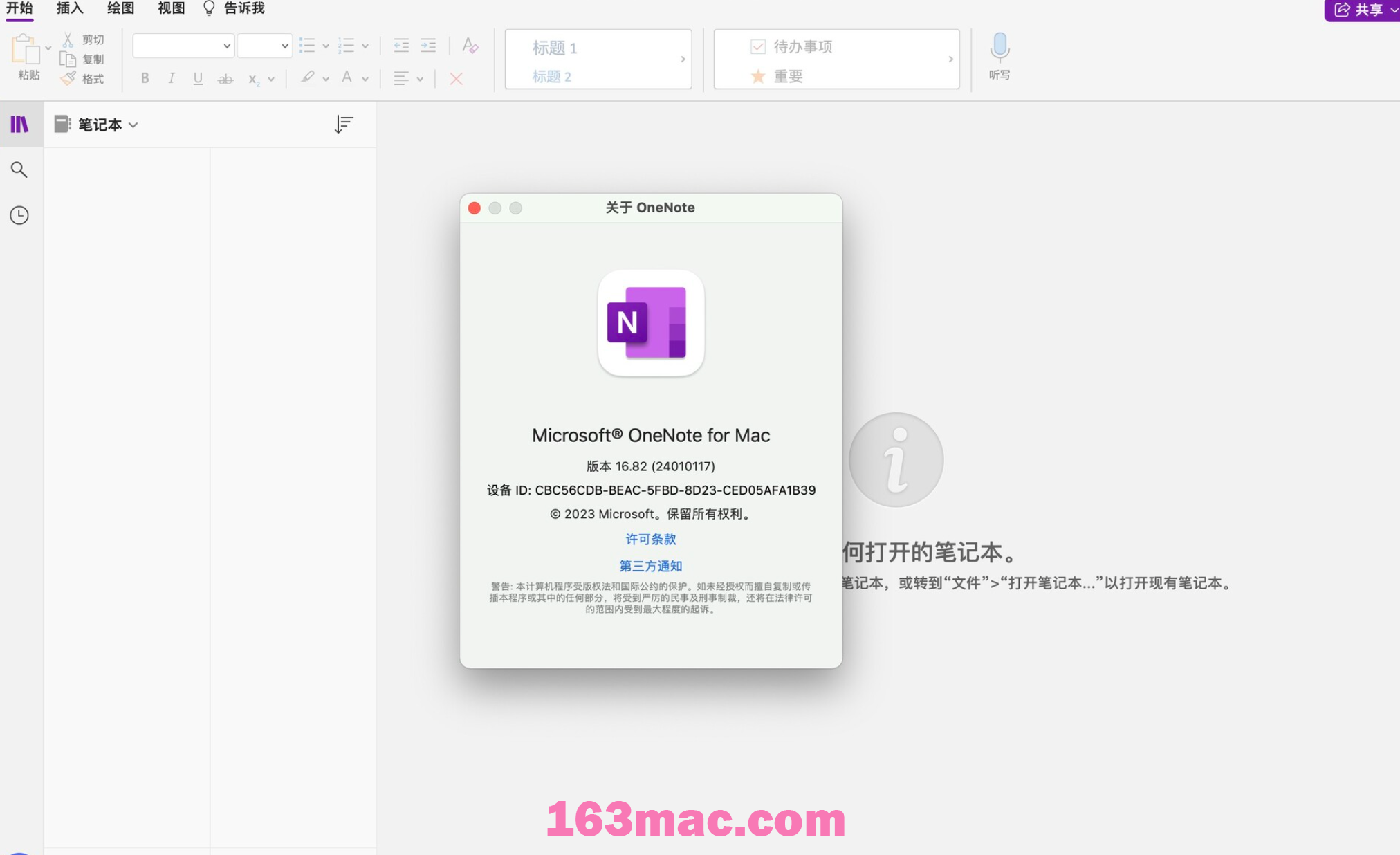Click the lightbulb Tell Me icon

(x=209, y=8)
